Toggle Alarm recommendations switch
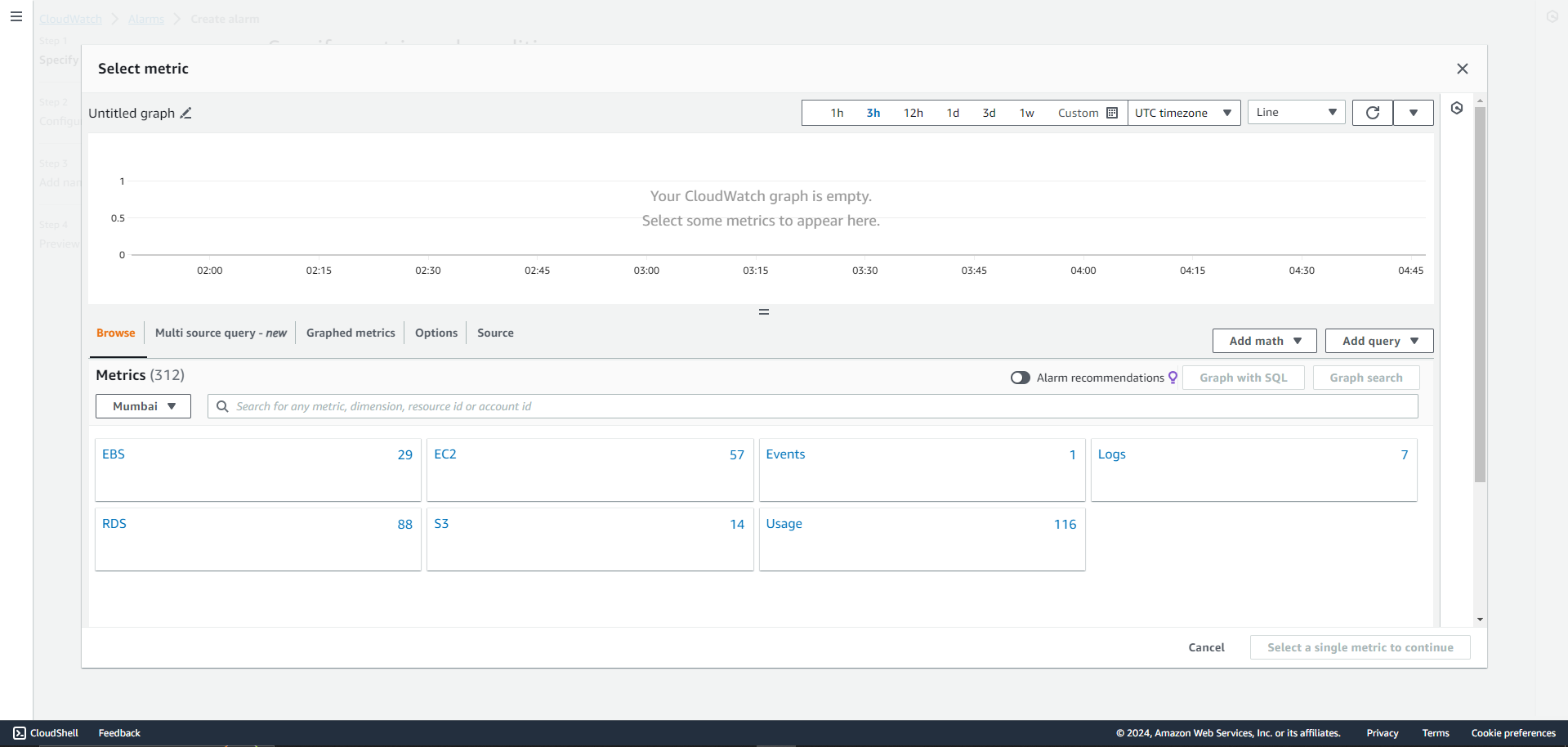 pyautogui.click(x=1021, y=378)
